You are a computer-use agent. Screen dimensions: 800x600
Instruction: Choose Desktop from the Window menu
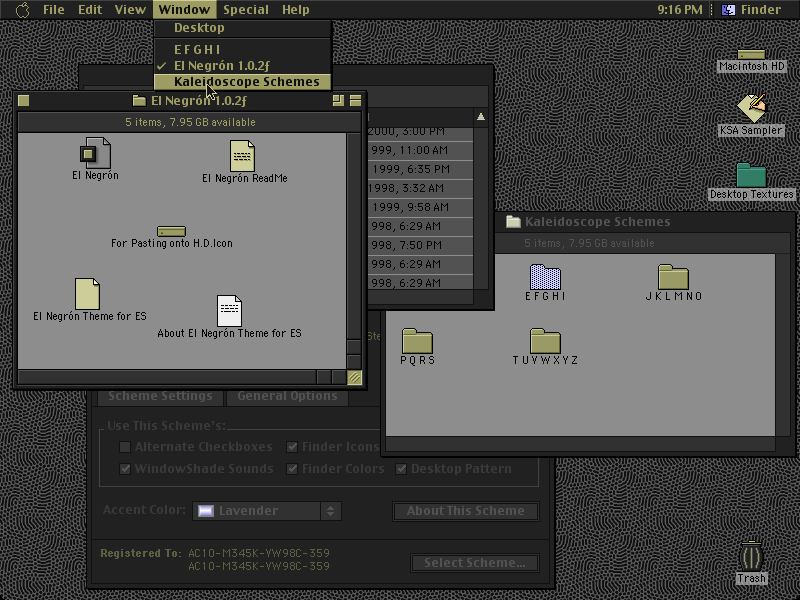point(242,28)
